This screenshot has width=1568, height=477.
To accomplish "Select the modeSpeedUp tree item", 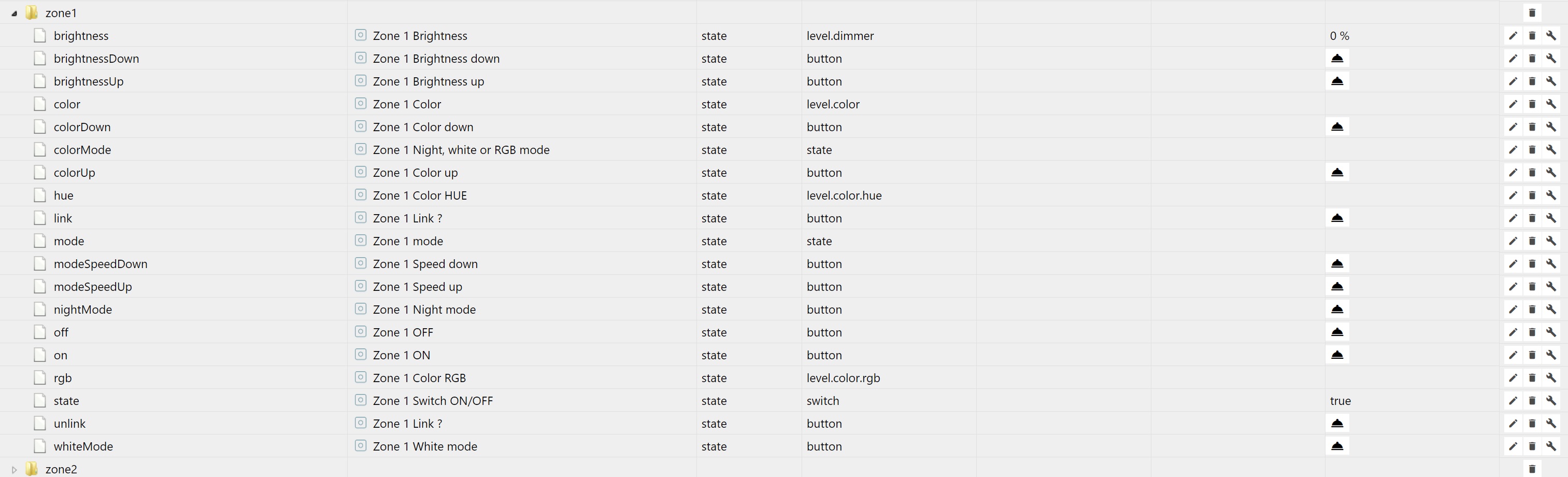I will (x=93, y=287).
